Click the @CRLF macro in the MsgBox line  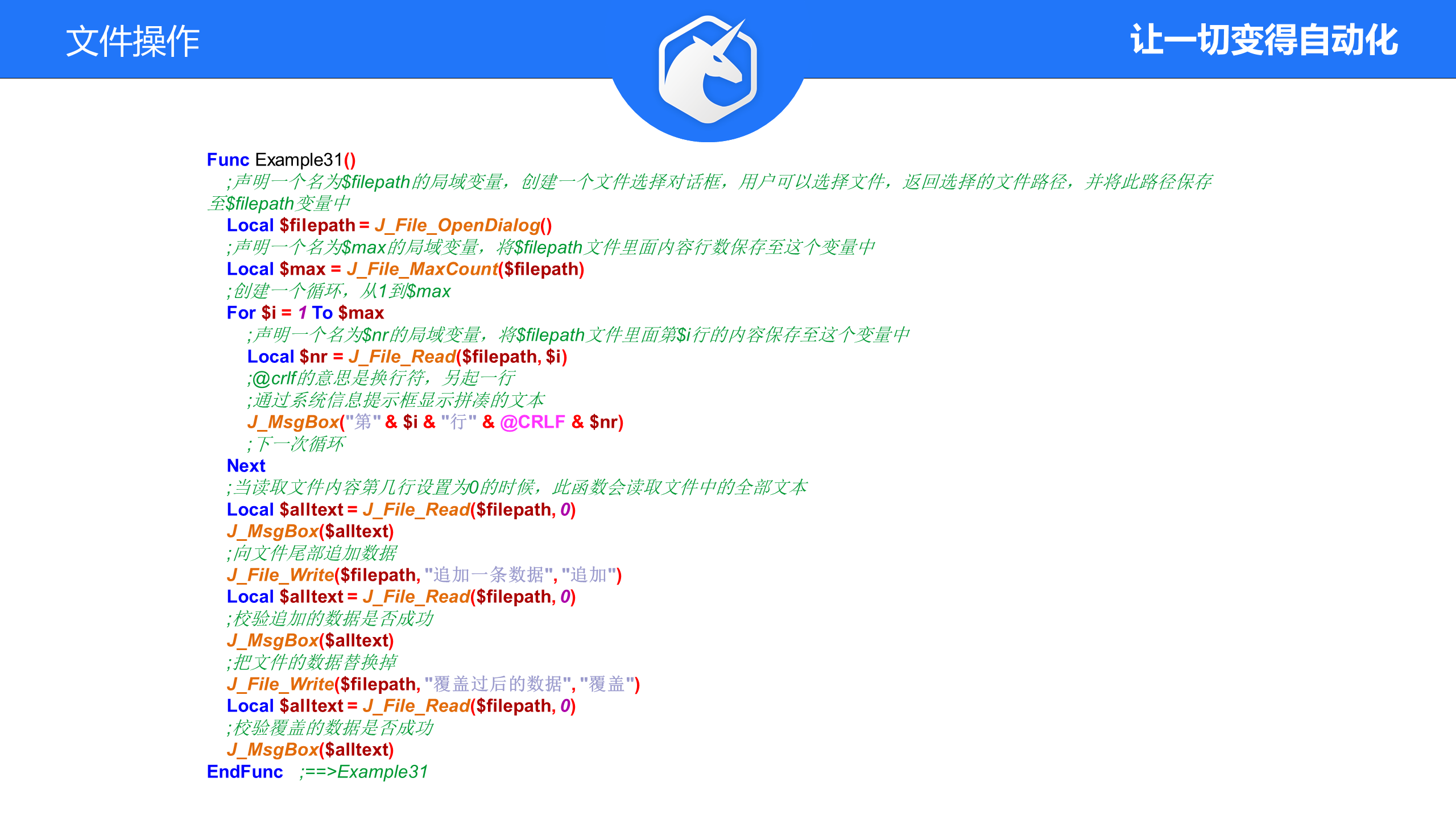tap(532, 422)
